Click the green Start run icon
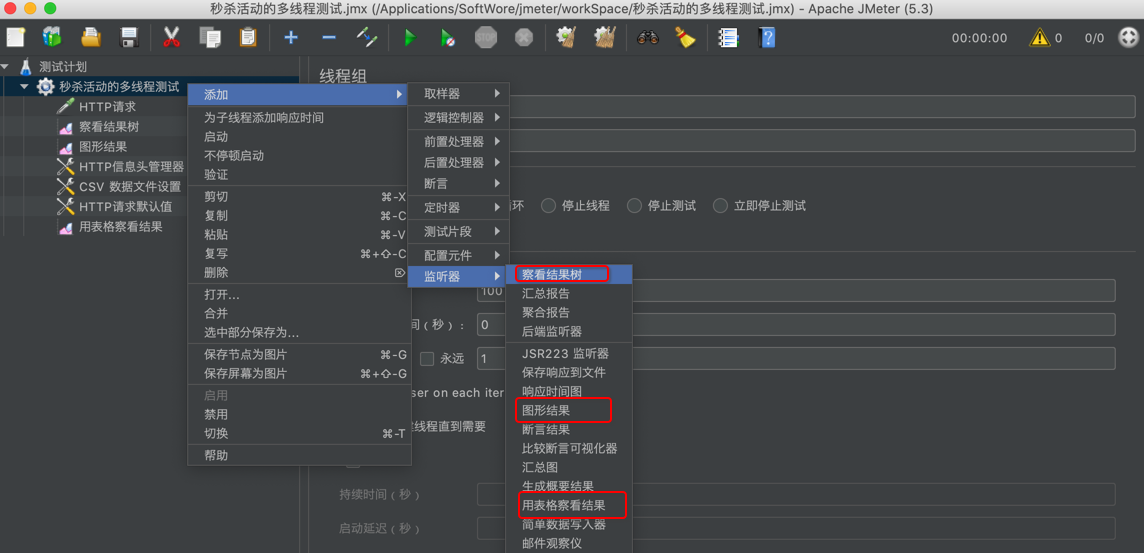 point(410,36)
